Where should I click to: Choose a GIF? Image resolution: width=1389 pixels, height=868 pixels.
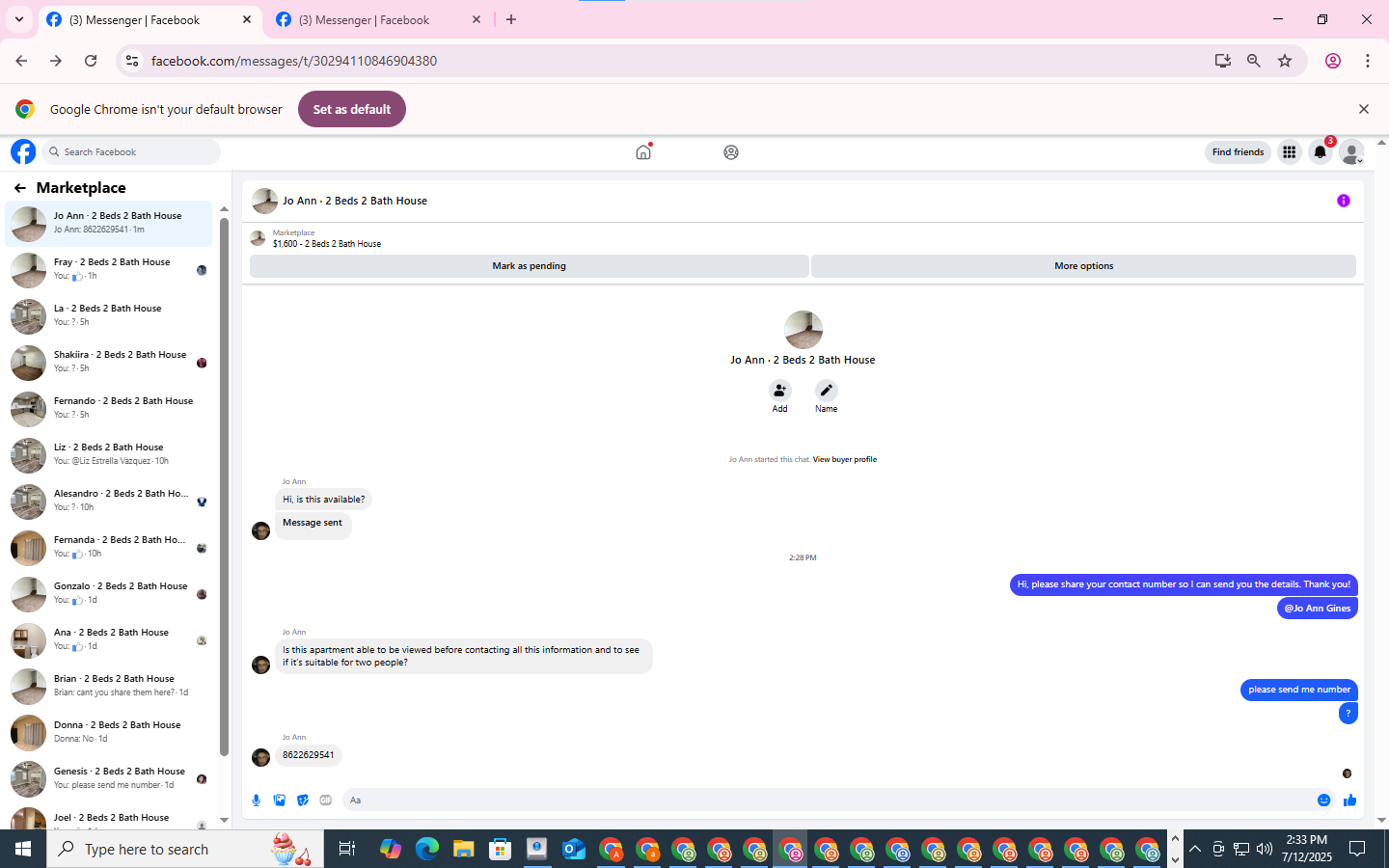tap(326, 800)
